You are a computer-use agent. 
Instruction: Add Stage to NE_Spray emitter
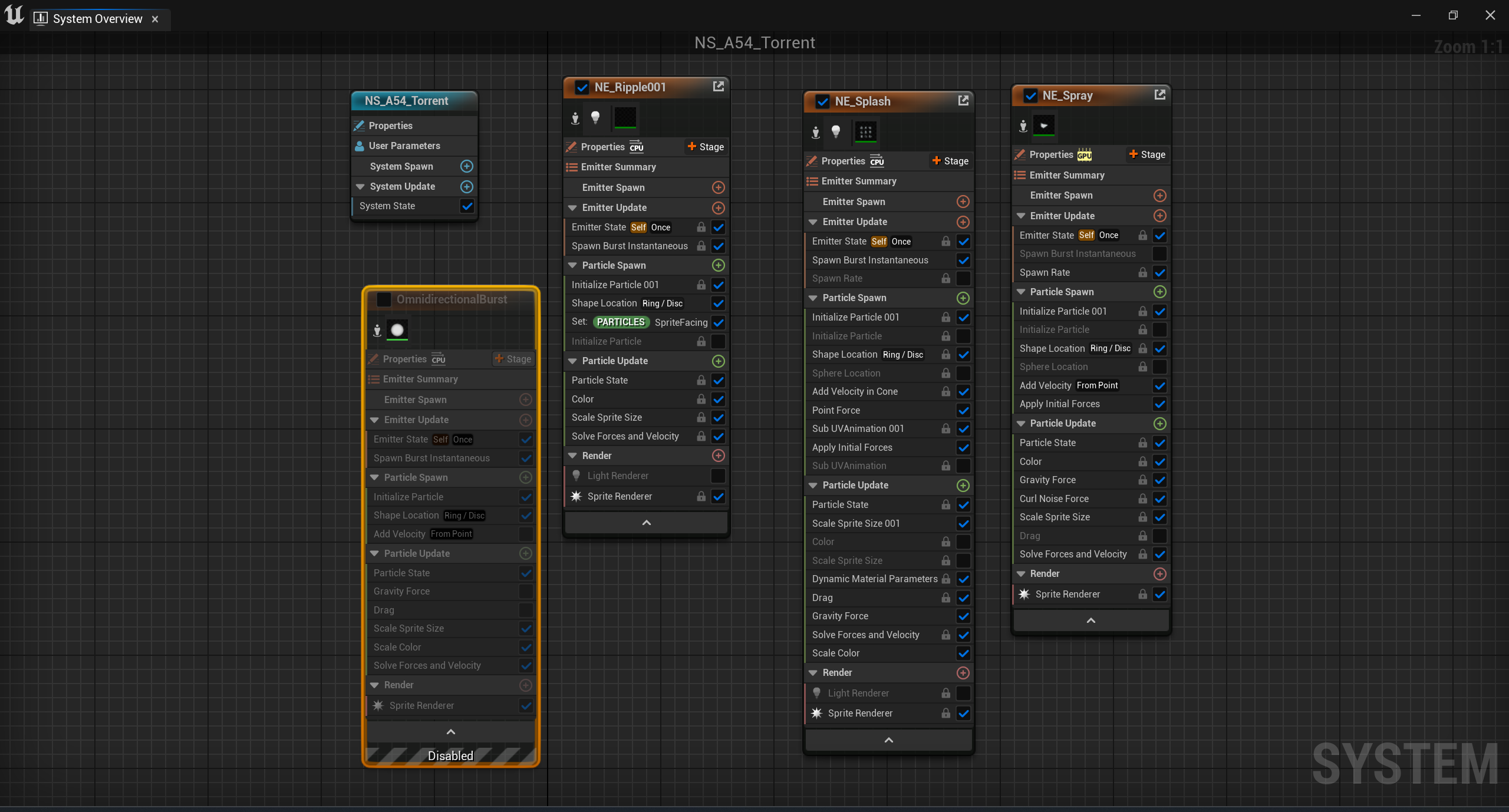[1147, 154]
